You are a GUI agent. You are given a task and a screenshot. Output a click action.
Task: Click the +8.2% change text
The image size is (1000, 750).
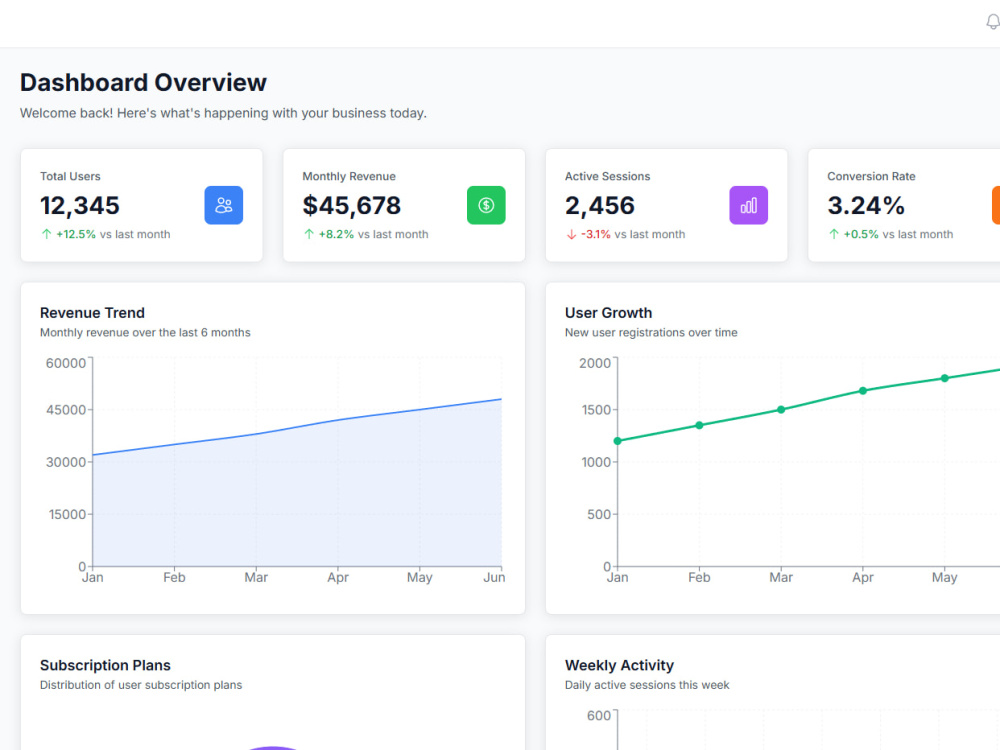point(336,234)
